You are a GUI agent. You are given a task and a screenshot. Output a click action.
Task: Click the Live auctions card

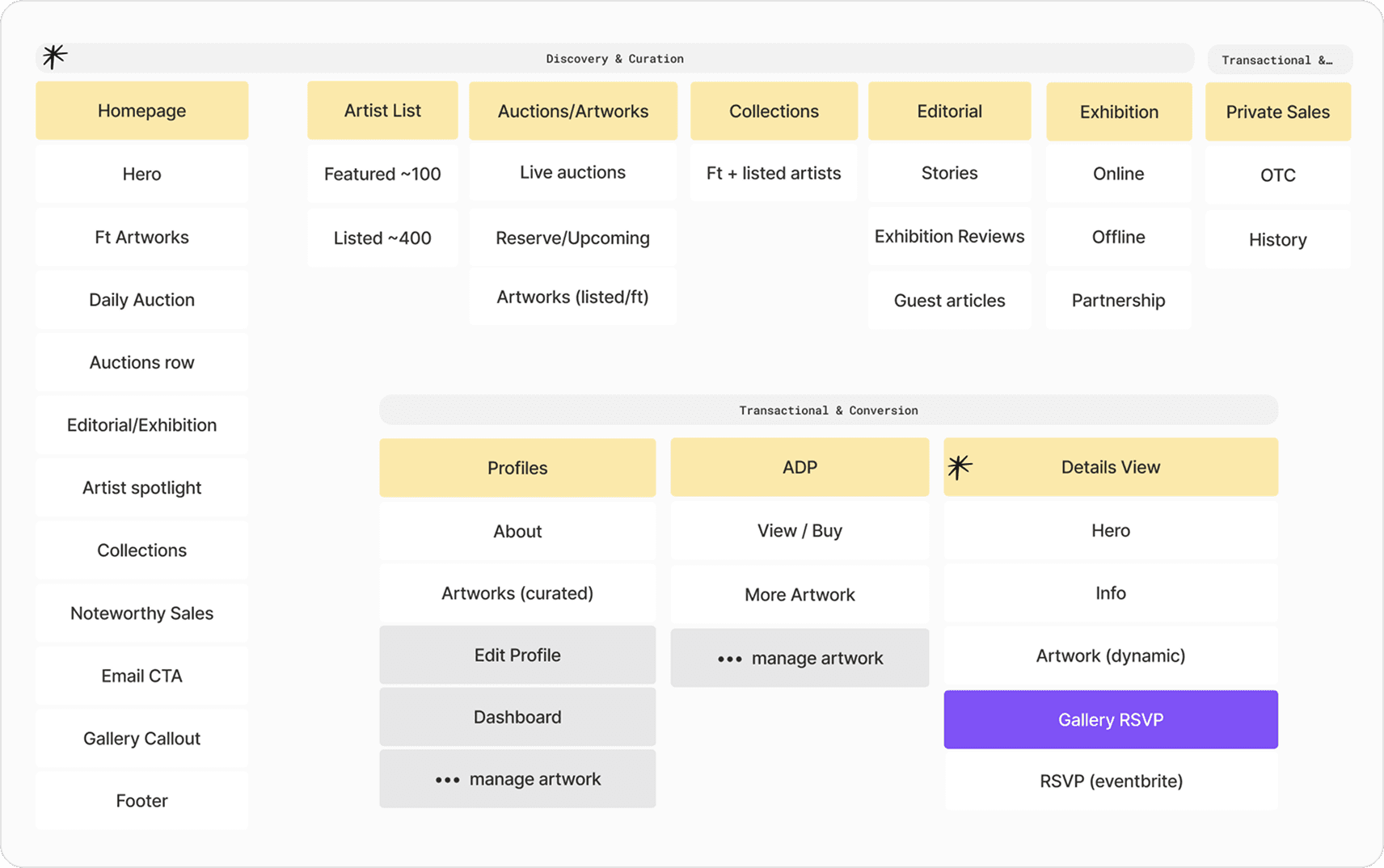(x=572, y=173)
